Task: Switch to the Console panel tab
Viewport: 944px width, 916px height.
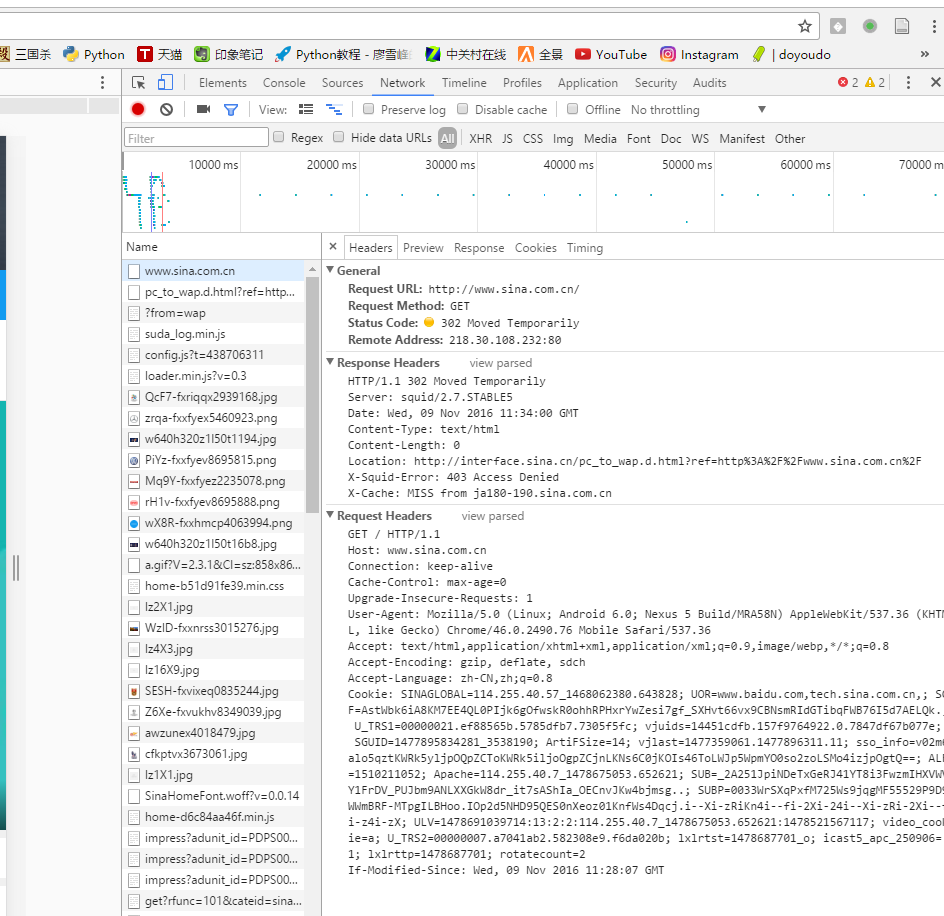Action: [x=284, y=83]
